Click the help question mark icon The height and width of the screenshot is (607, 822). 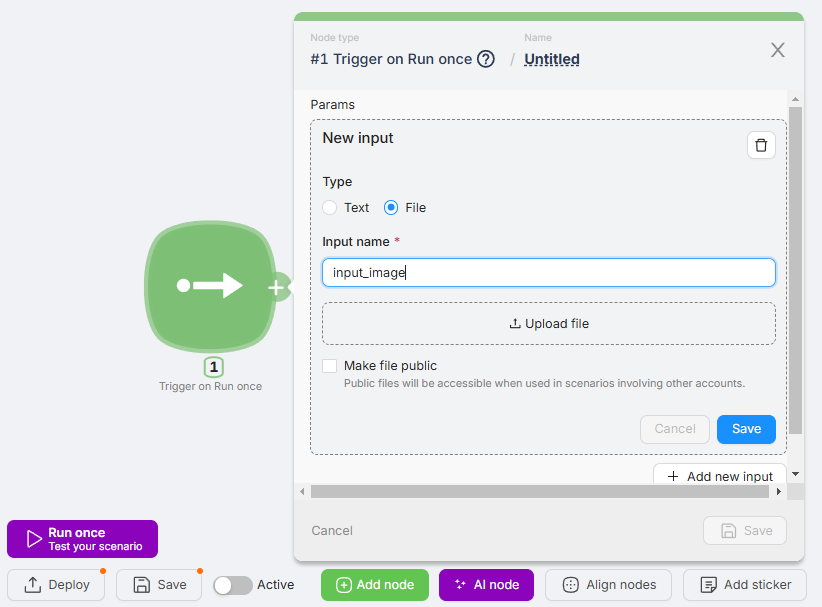point(486,59)
